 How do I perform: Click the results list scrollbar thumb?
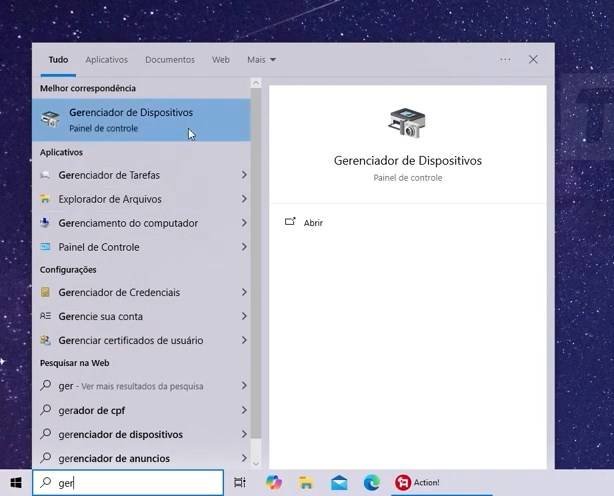pos(256,263)
